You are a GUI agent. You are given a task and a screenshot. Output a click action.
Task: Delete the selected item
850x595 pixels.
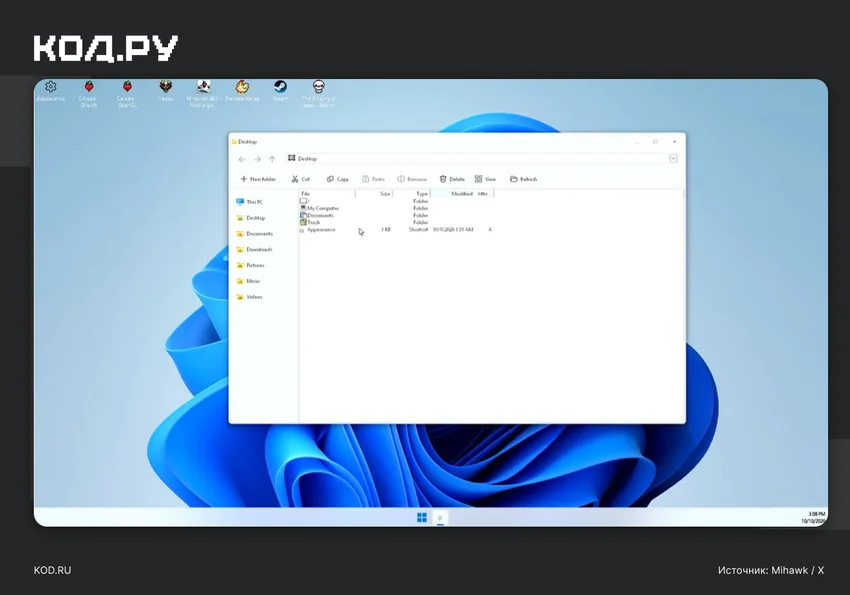452,179
